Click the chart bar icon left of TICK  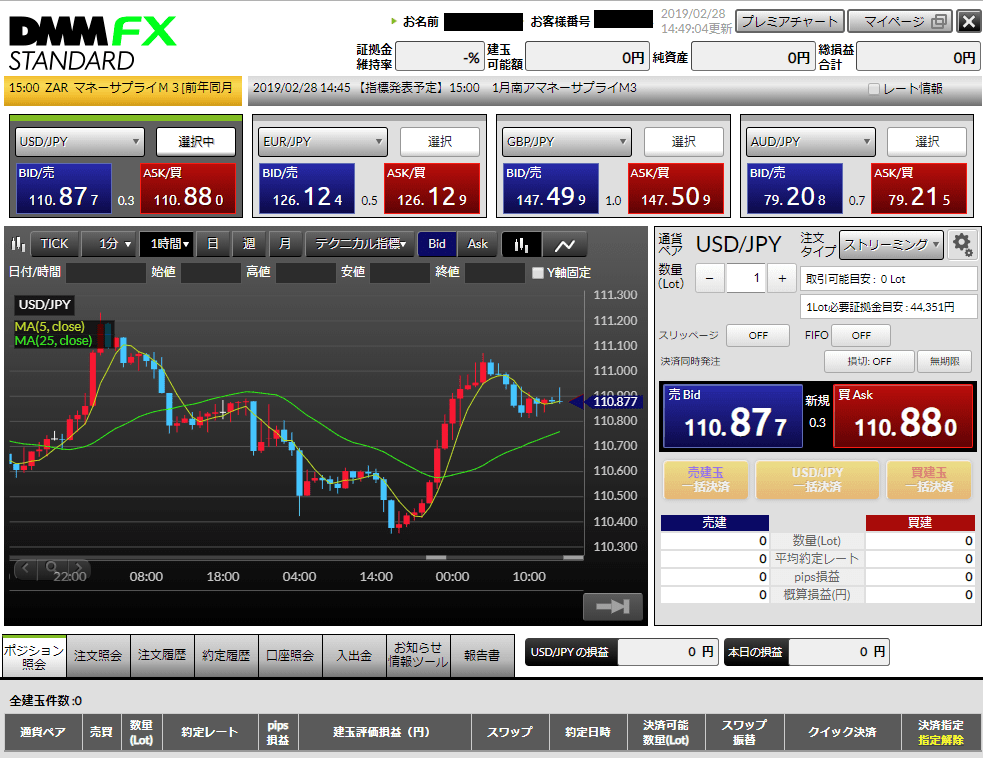coord(18,244)
